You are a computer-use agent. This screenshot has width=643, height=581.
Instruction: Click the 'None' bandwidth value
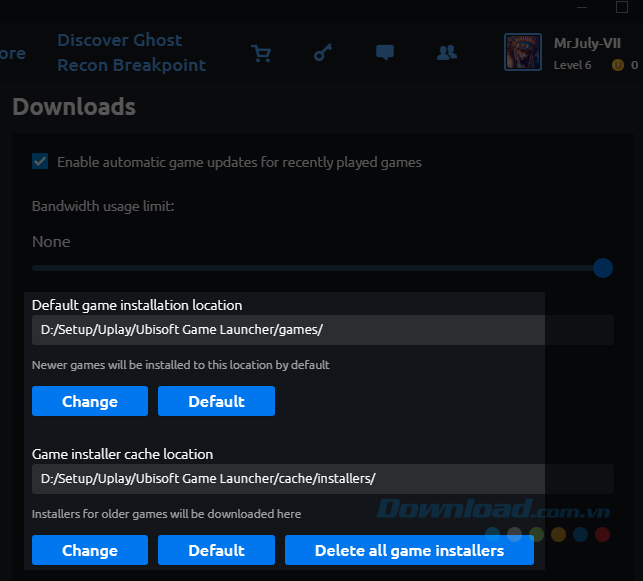click(51, 242)
